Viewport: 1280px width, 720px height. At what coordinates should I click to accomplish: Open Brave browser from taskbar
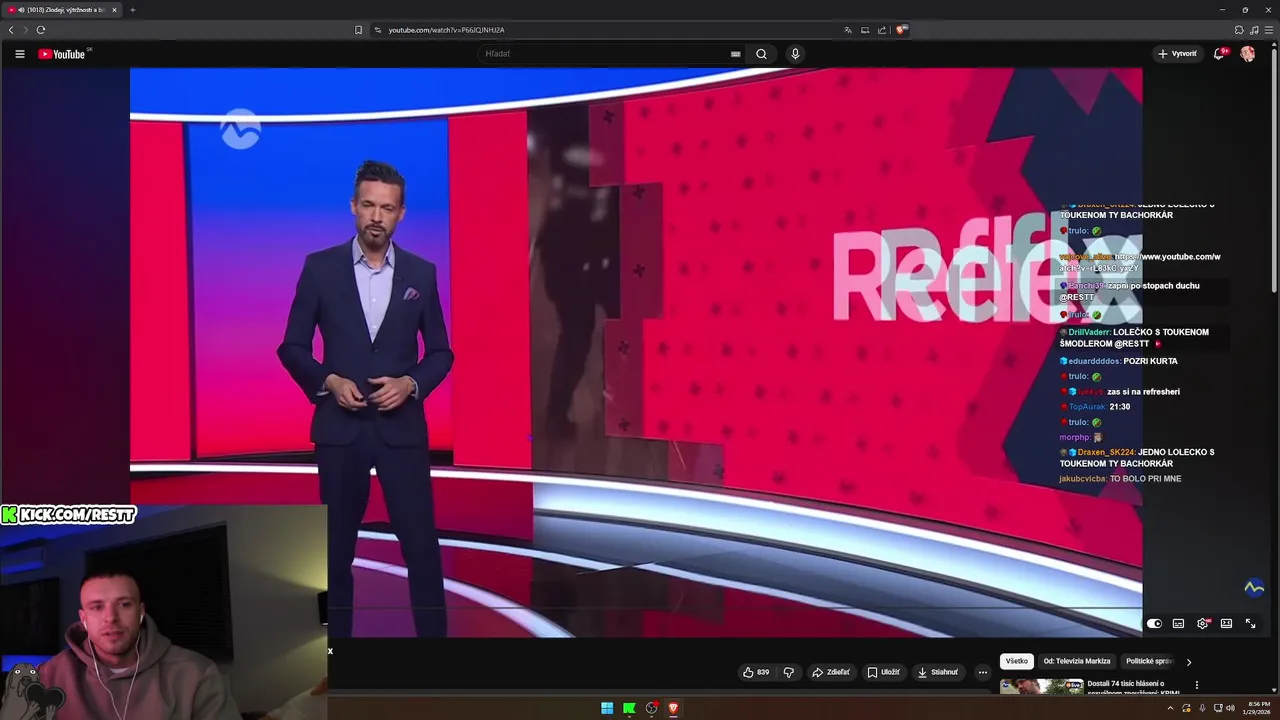point(673,708)
